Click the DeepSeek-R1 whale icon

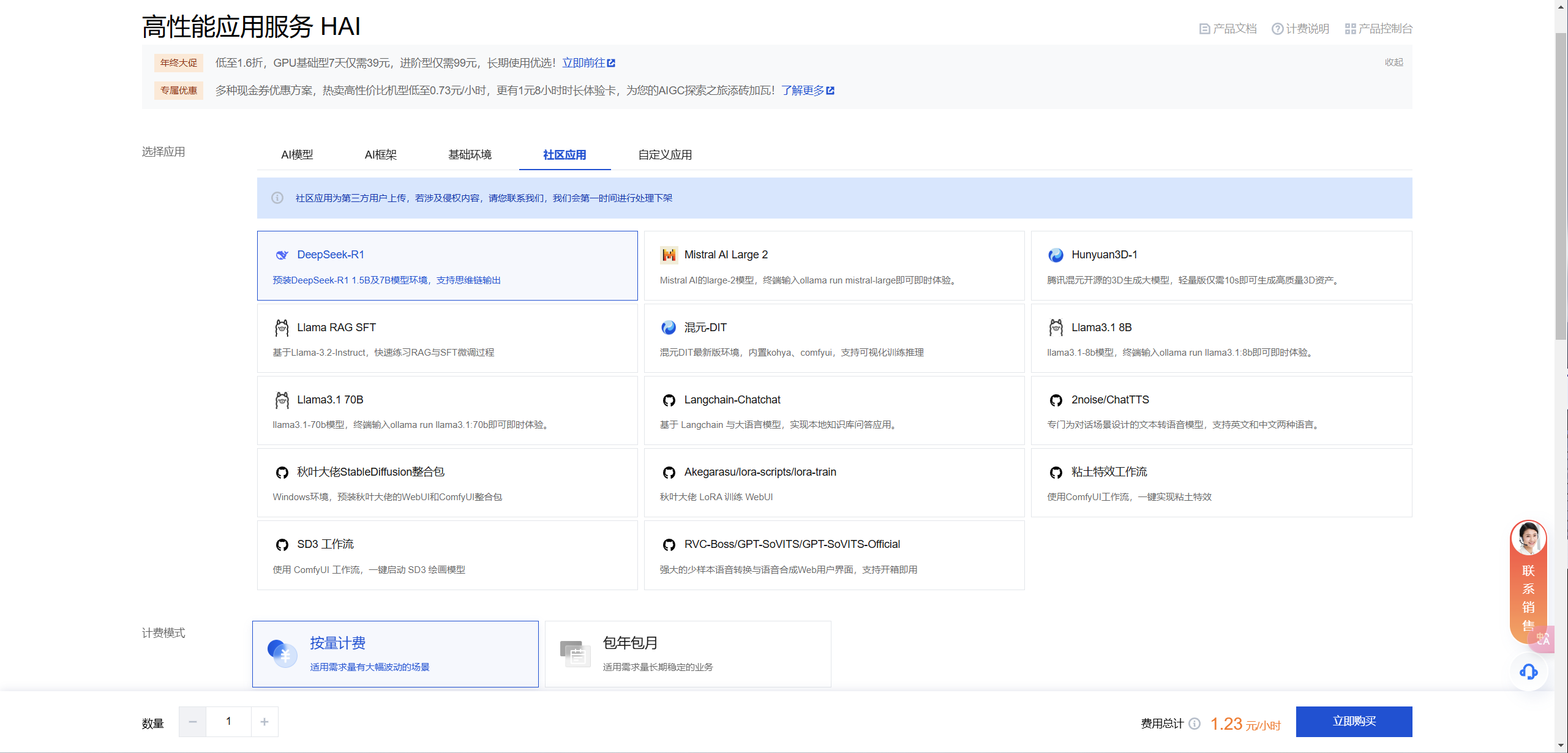[x=282, y=255]
